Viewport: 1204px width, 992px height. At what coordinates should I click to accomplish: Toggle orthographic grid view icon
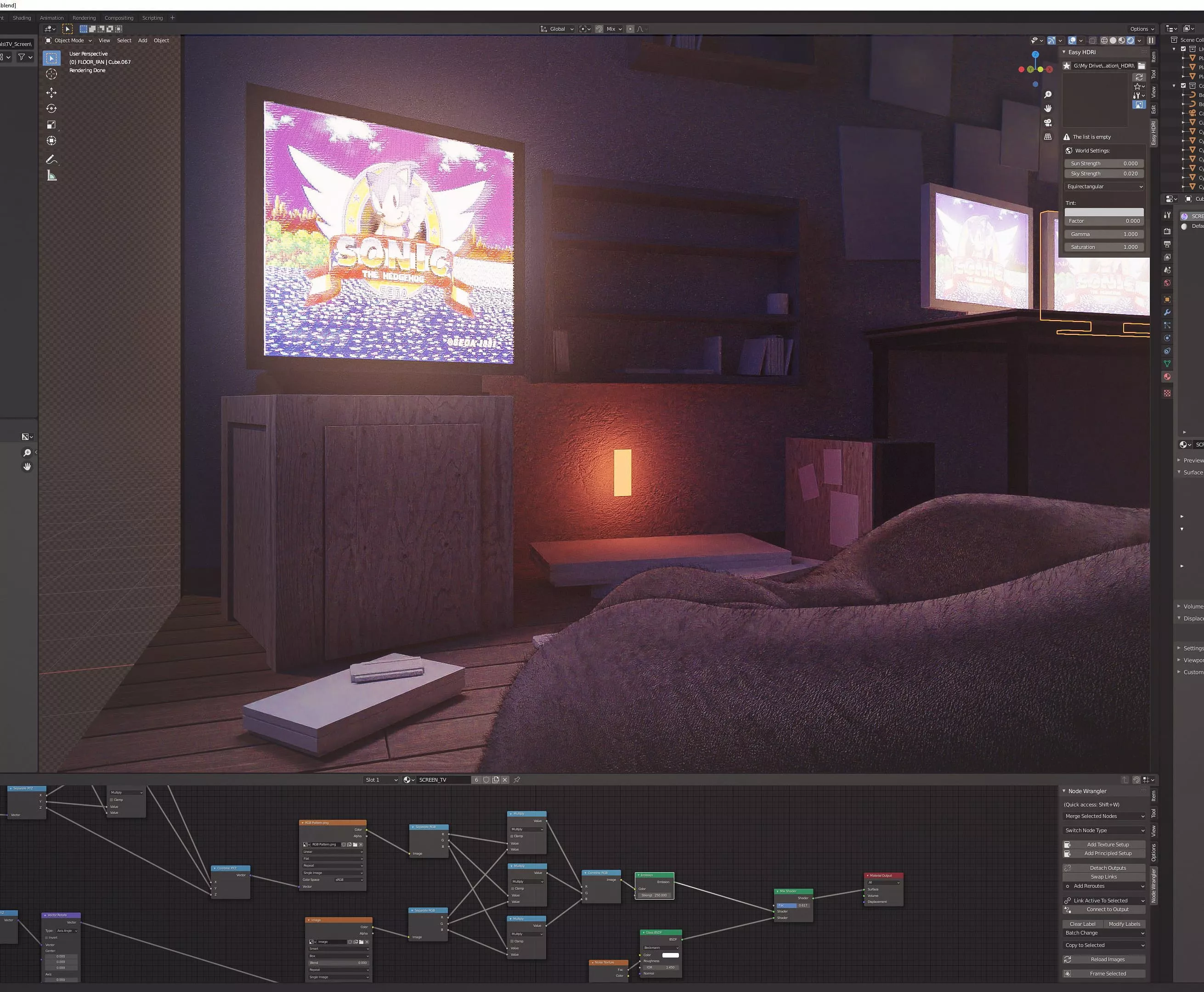click(x=1047, y=136)
